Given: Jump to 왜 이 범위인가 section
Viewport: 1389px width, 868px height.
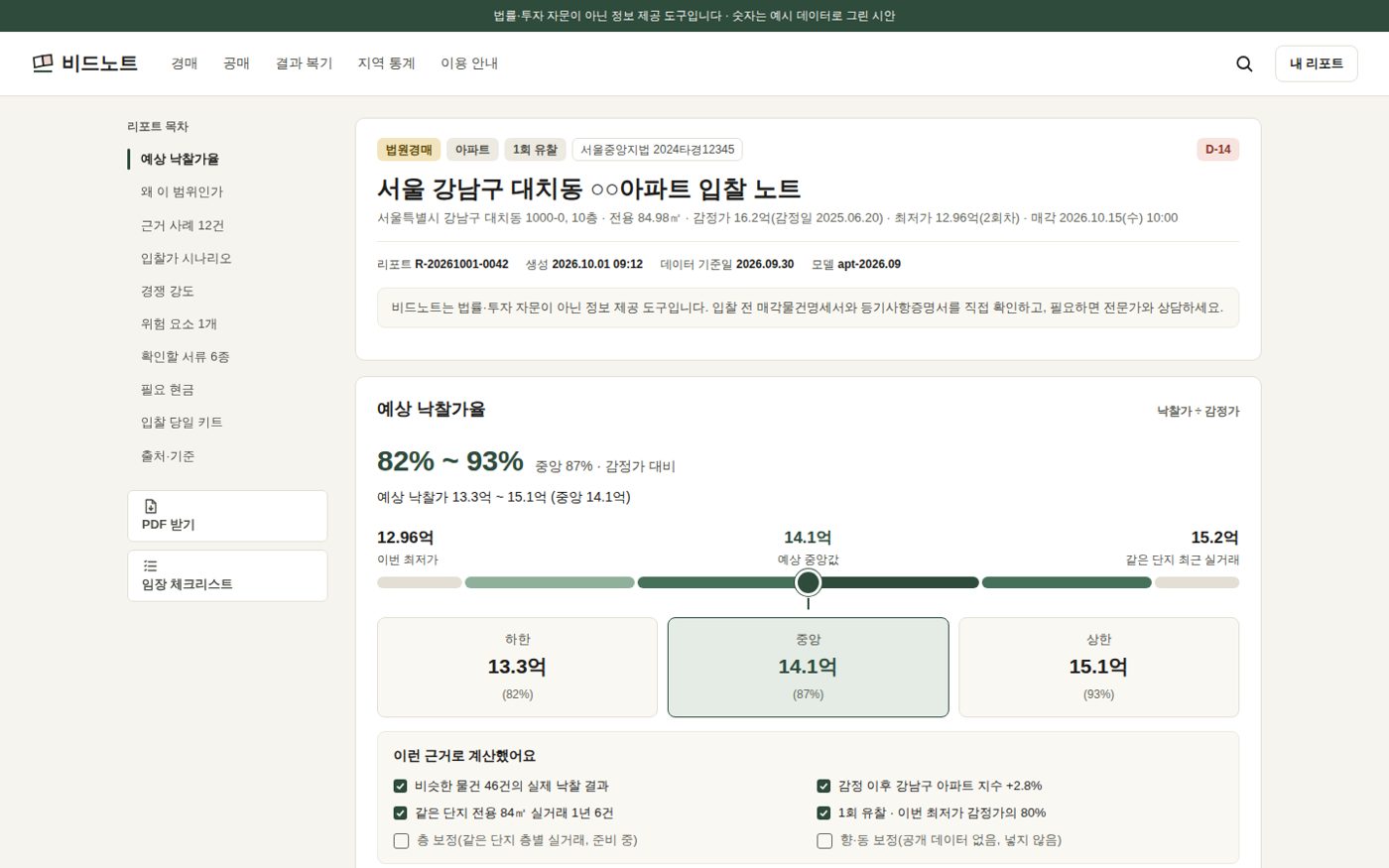Looking at the screenshot, I should coord(182,191).
